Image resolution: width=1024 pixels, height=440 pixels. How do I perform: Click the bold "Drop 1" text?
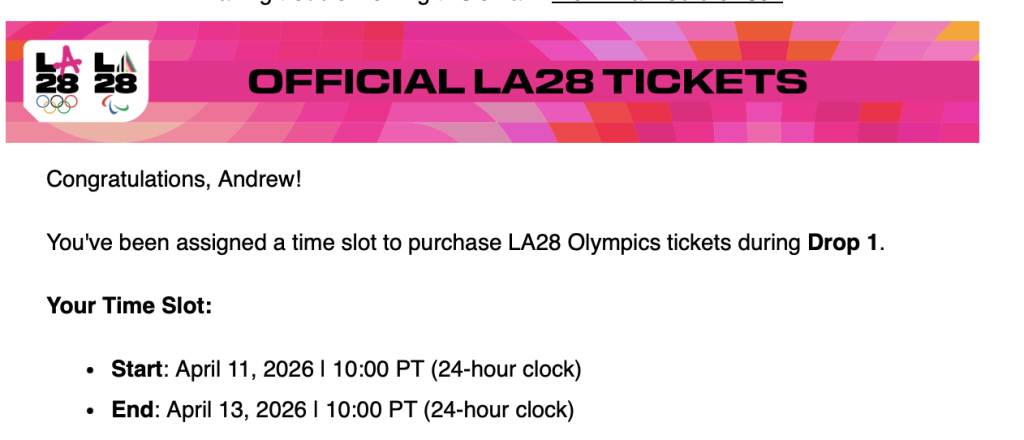[843, 242]
